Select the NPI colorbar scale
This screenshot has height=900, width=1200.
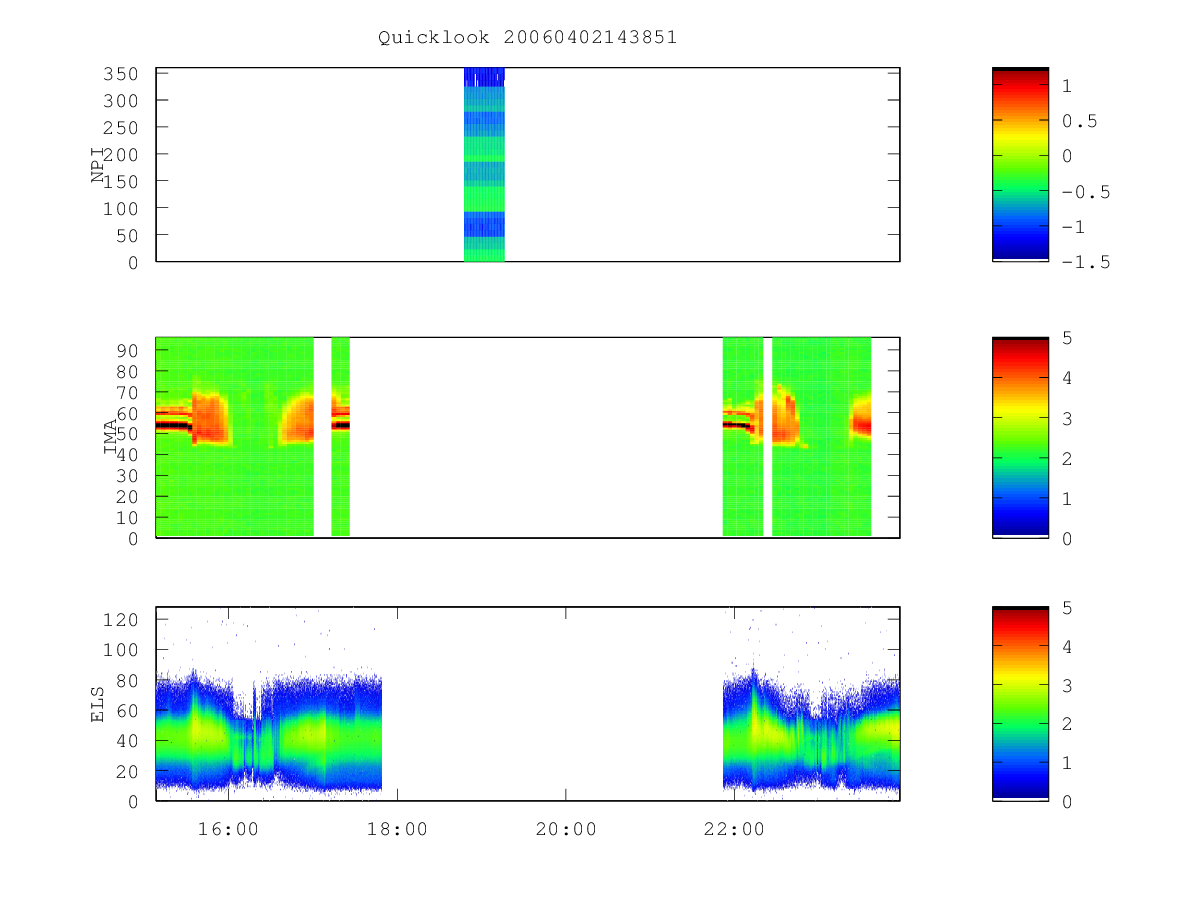pos(1020,165)
